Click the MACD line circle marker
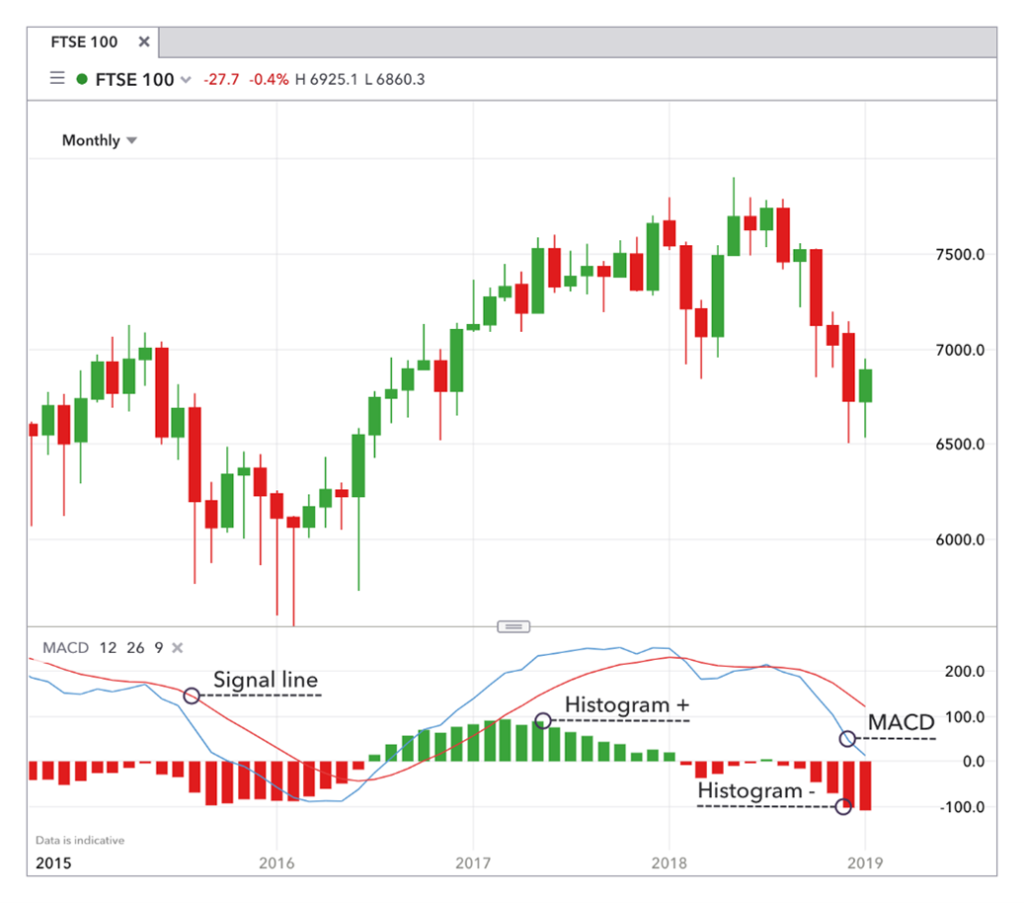This screenshot has height=903, width=1024. [848, 739]
